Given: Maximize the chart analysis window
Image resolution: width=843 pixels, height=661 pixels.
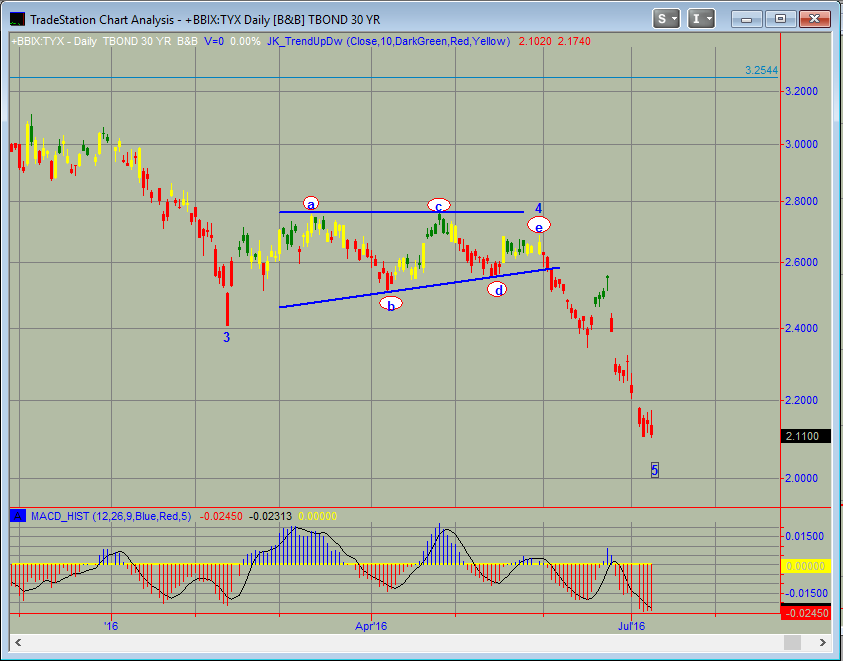Looking at the screenshot, I should pyautogui.click(x=782, y=18).
